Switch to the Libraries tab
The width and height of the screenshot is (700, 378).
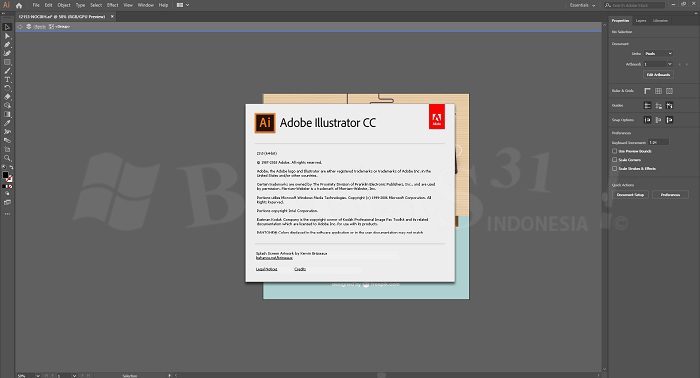660,21
